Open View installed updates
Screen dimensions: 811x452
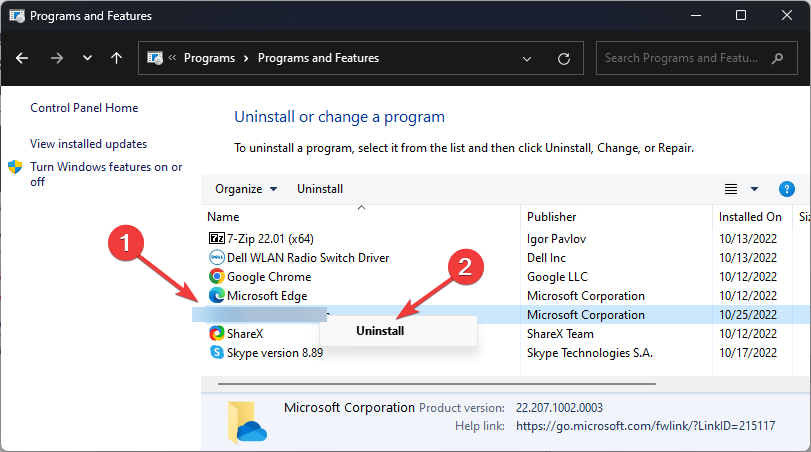(88, 144)
